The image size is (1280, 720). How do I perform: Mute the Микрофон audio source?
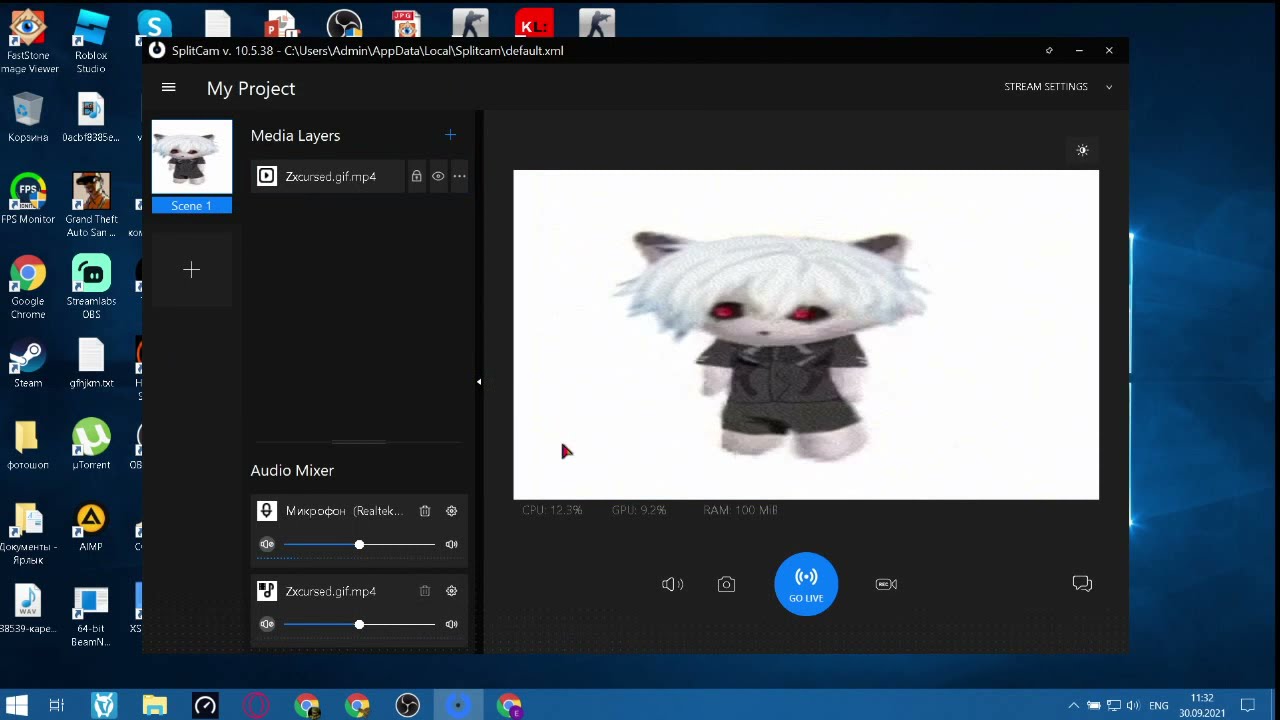point(267,544)
